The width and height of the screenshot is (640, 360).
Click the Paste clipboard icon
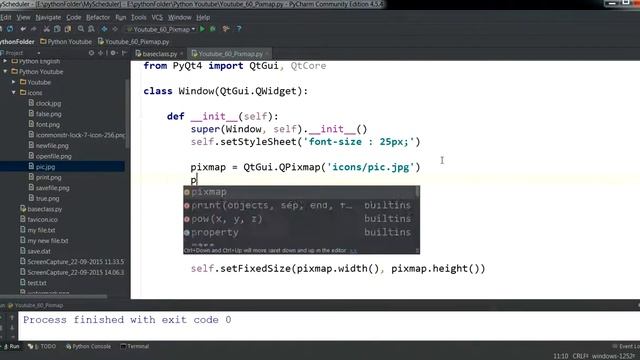(x=68, y=29)
